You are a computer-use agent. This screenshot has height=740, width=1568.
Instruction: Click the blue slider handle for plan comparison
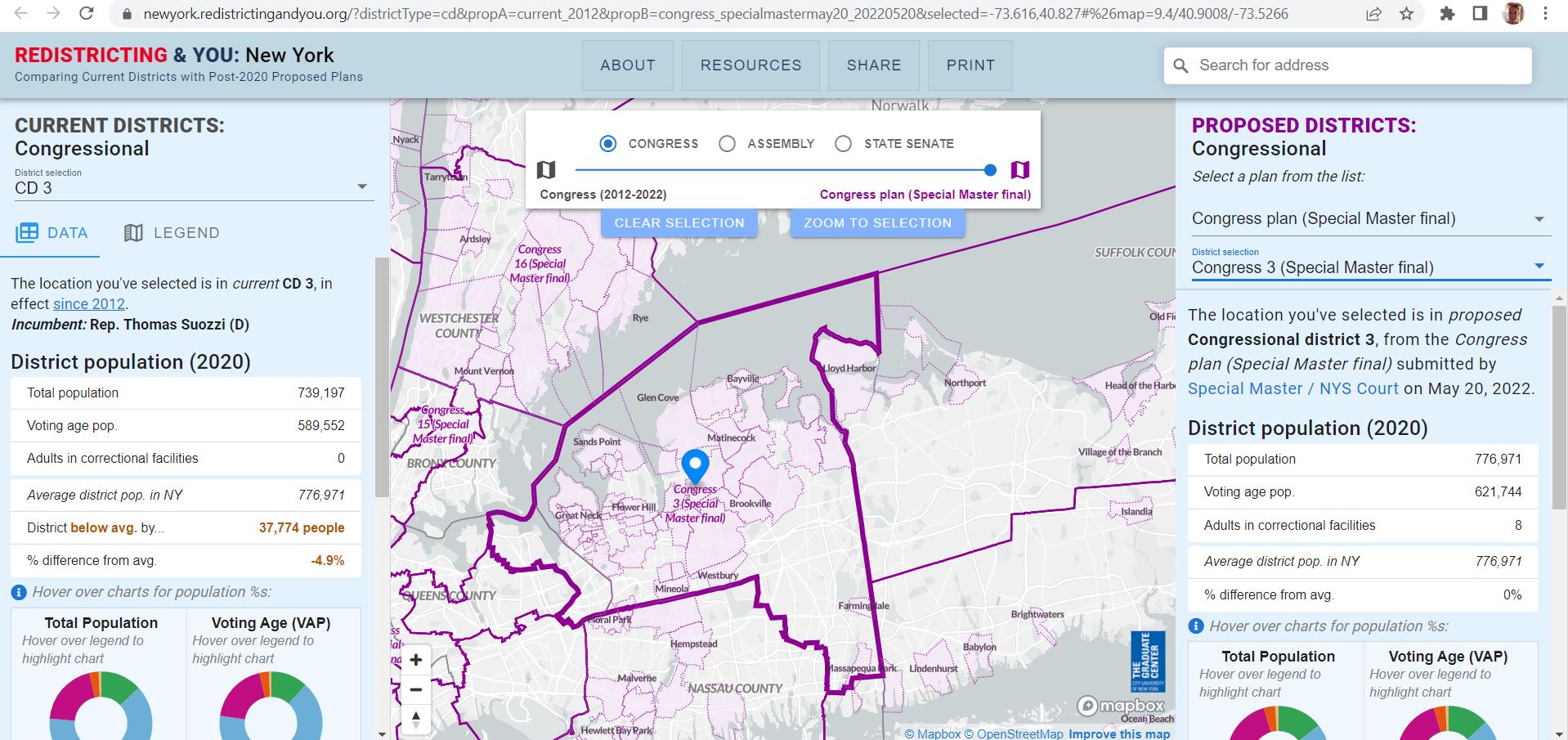point(990,170)
